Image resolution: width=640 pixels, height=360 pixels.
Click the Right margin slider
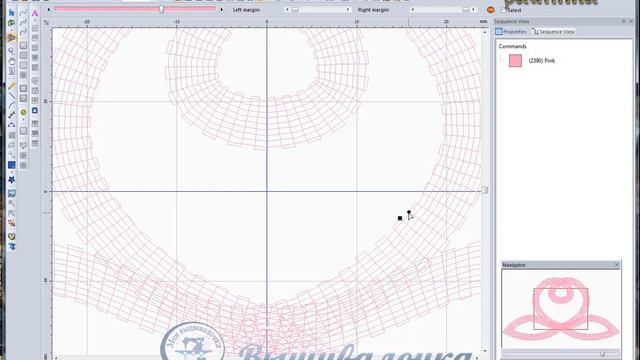coord(442,9)
